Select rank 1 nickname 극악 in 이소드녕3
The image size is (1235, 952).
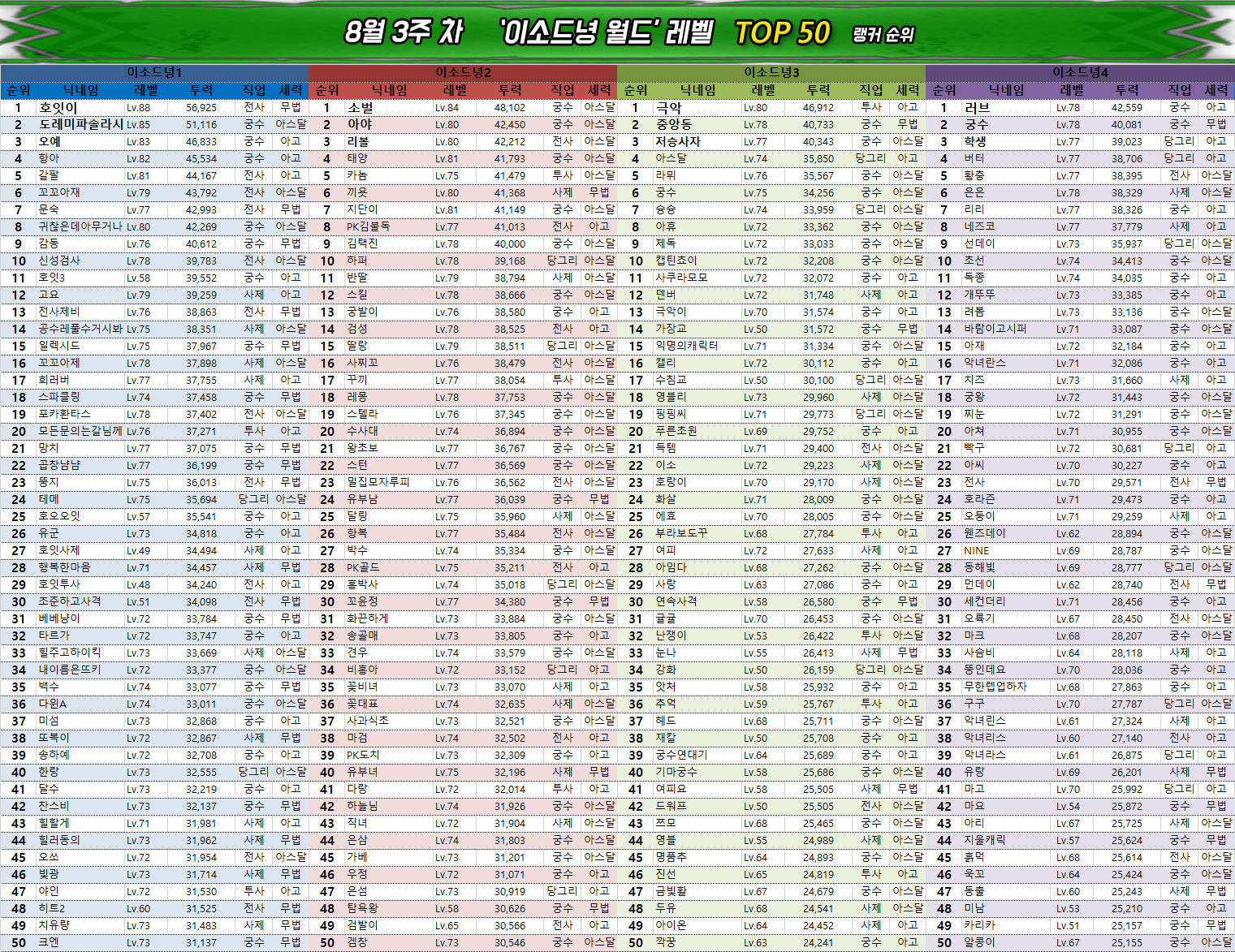[x=669, y=108]
